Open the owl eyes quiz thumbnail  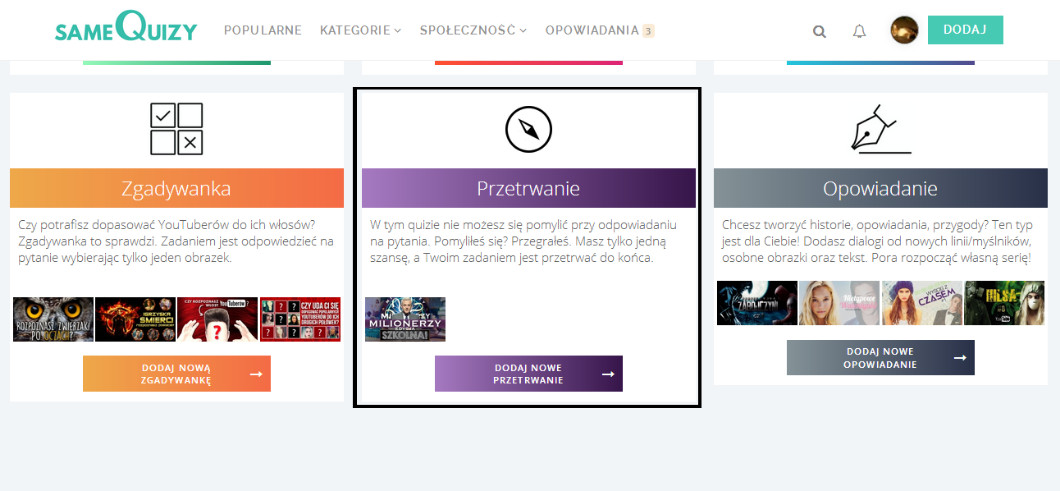[x=53, y=319]
